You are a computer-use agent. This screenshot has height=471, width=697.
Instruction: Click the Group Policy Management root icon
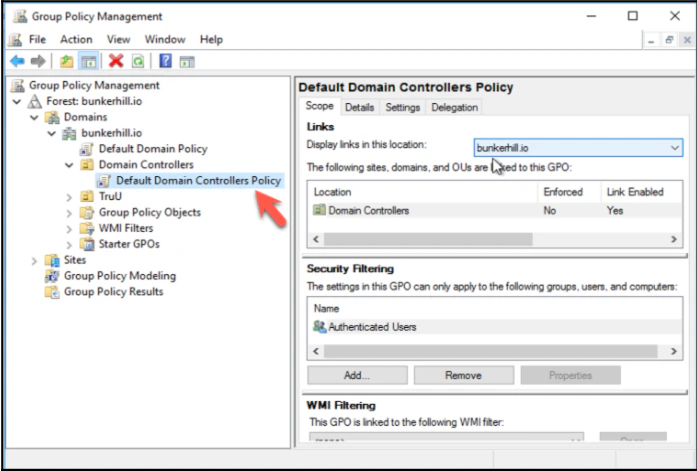18,85
